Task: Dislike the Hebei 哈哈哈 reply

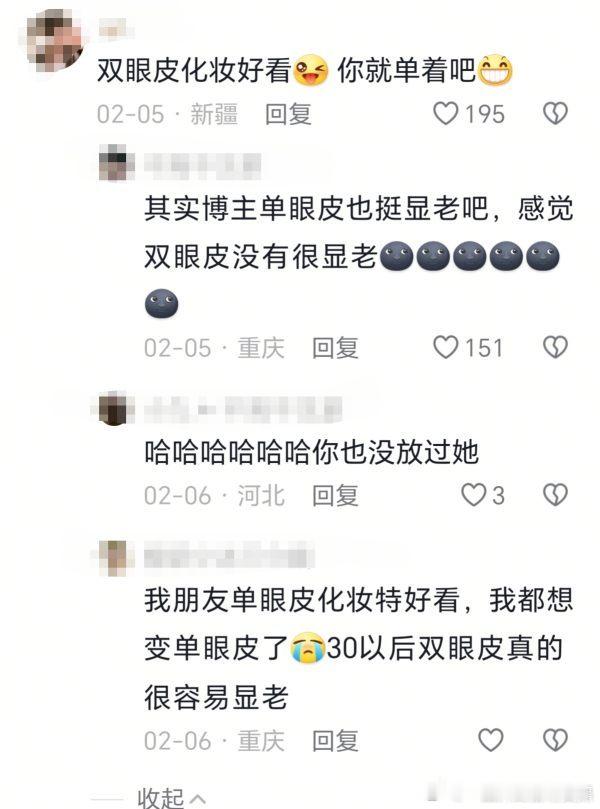Action: 555,495
